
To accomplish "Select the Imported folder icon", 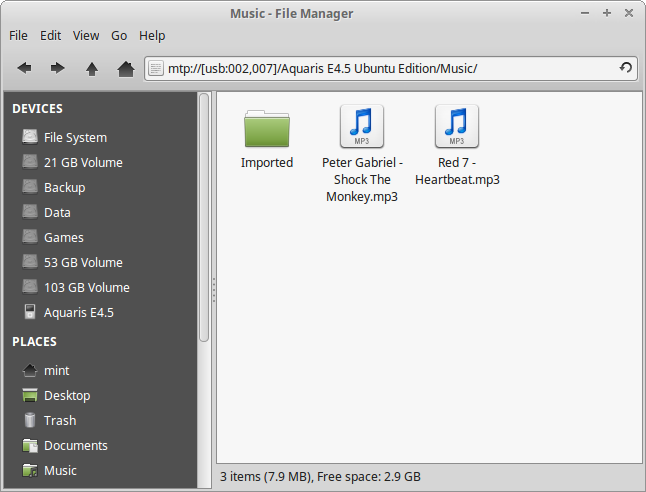I will [266, 129].
